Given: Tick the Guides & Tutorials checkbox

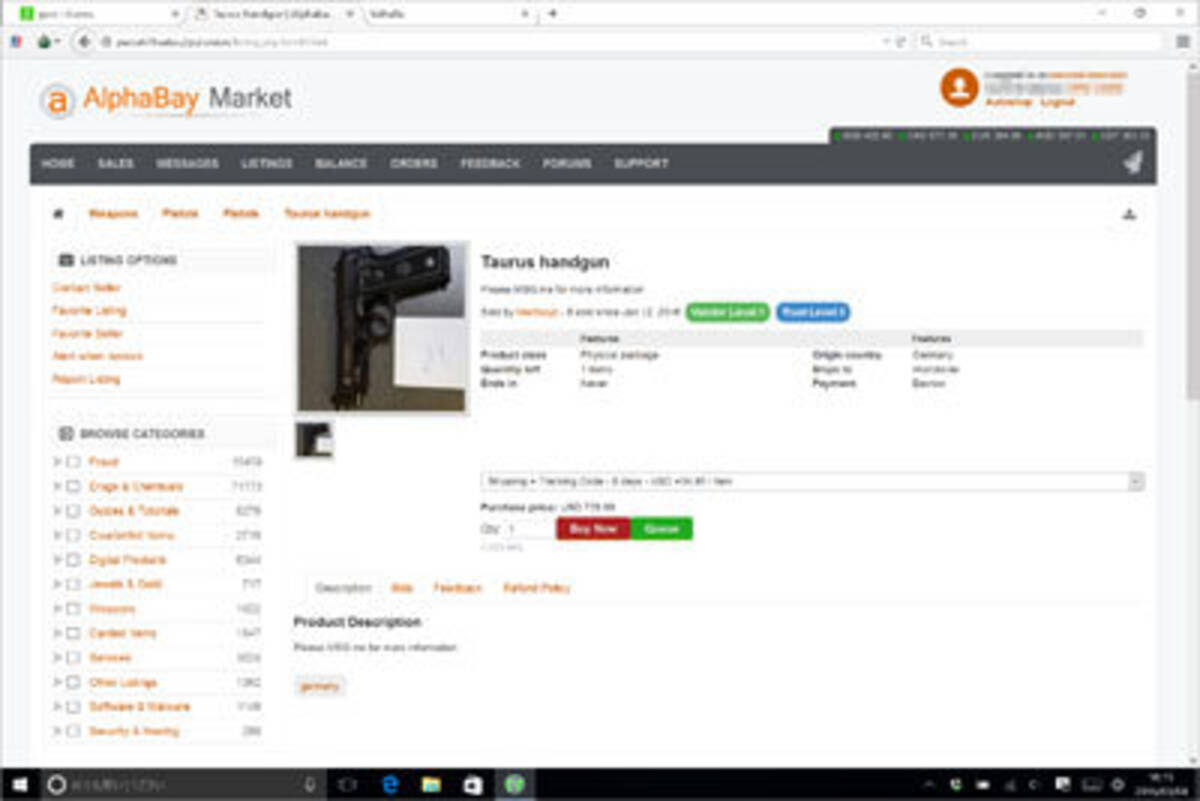Looking at the screenshot, I should [x=73, y=511].
